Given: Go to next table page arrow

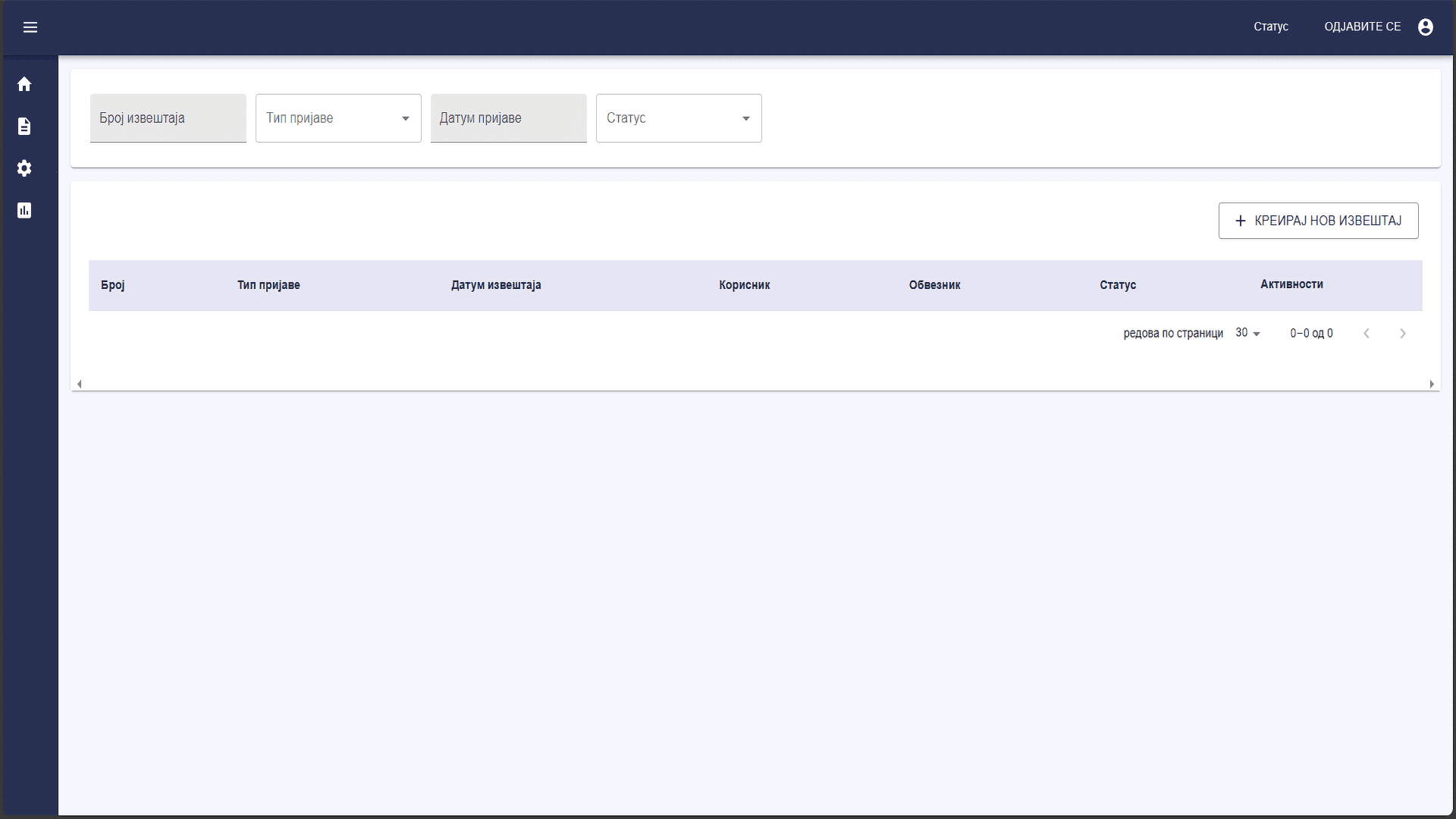Looking at the screenshot, I should (1403, 334).
